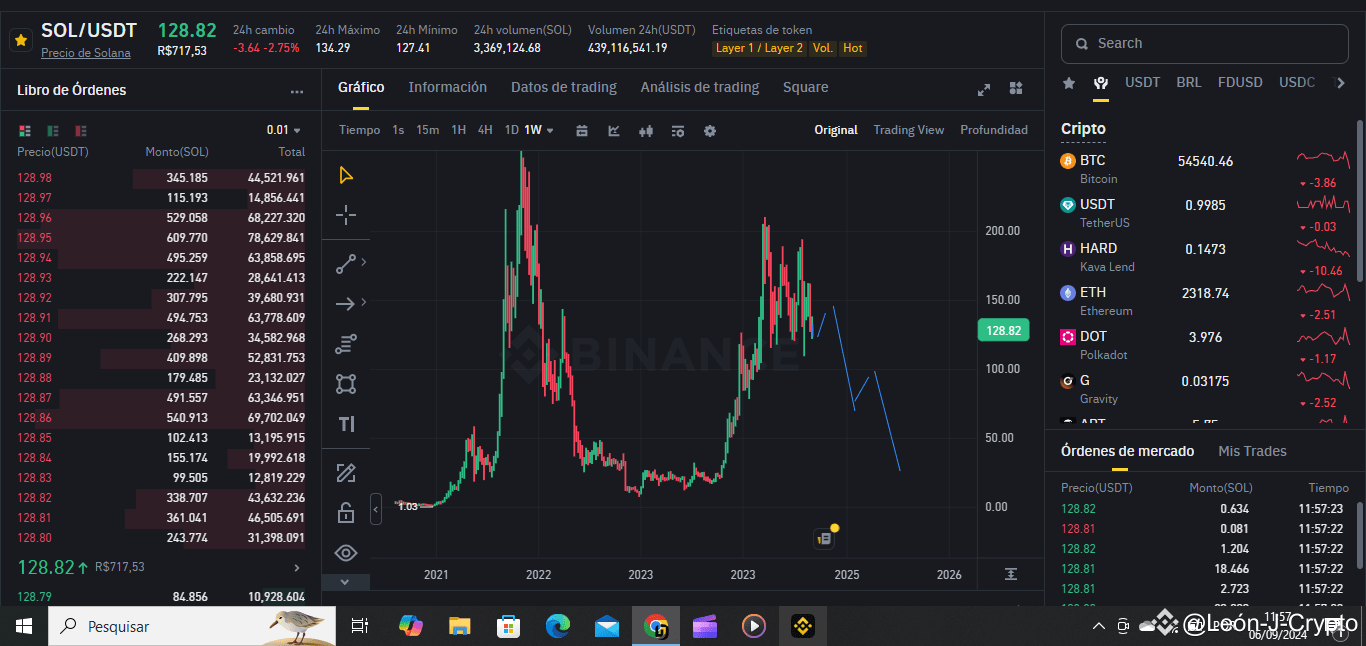Select the 4H chart interval
This screenshot has width=1366, height=646.
point(485,130)
